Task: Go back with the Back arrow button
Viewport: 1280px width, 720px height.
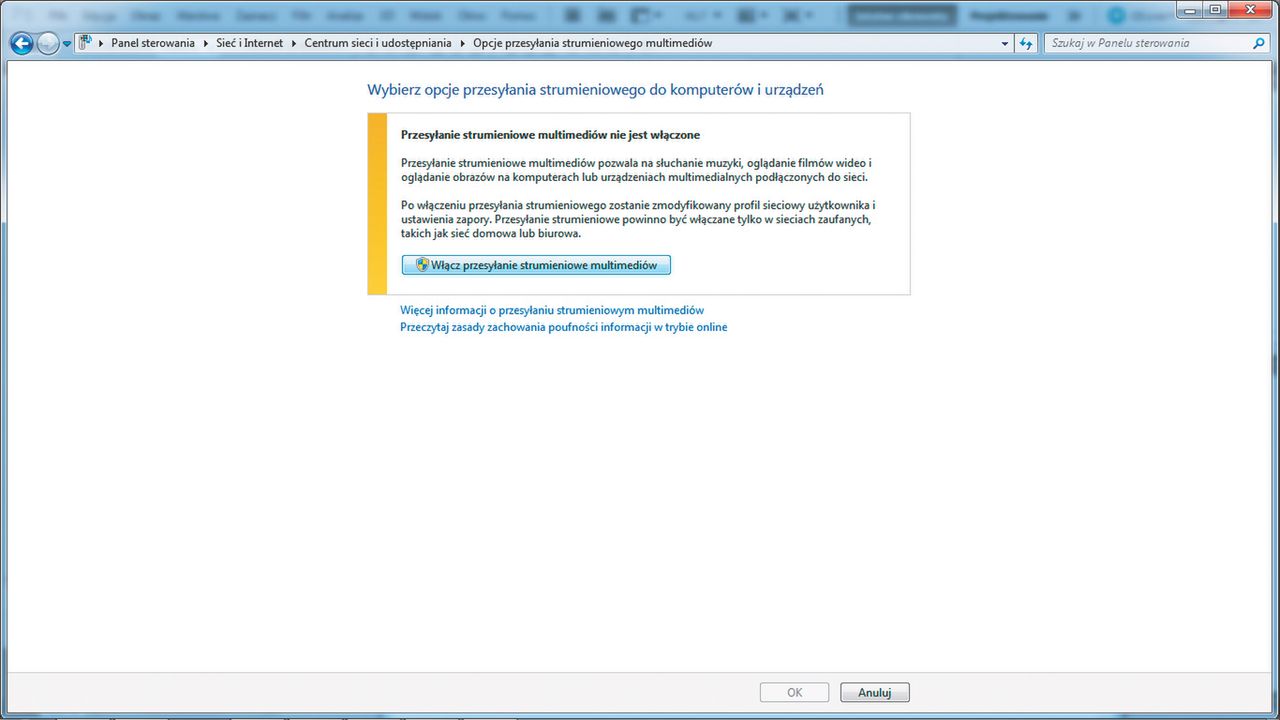Action: (x=21, y=43)
